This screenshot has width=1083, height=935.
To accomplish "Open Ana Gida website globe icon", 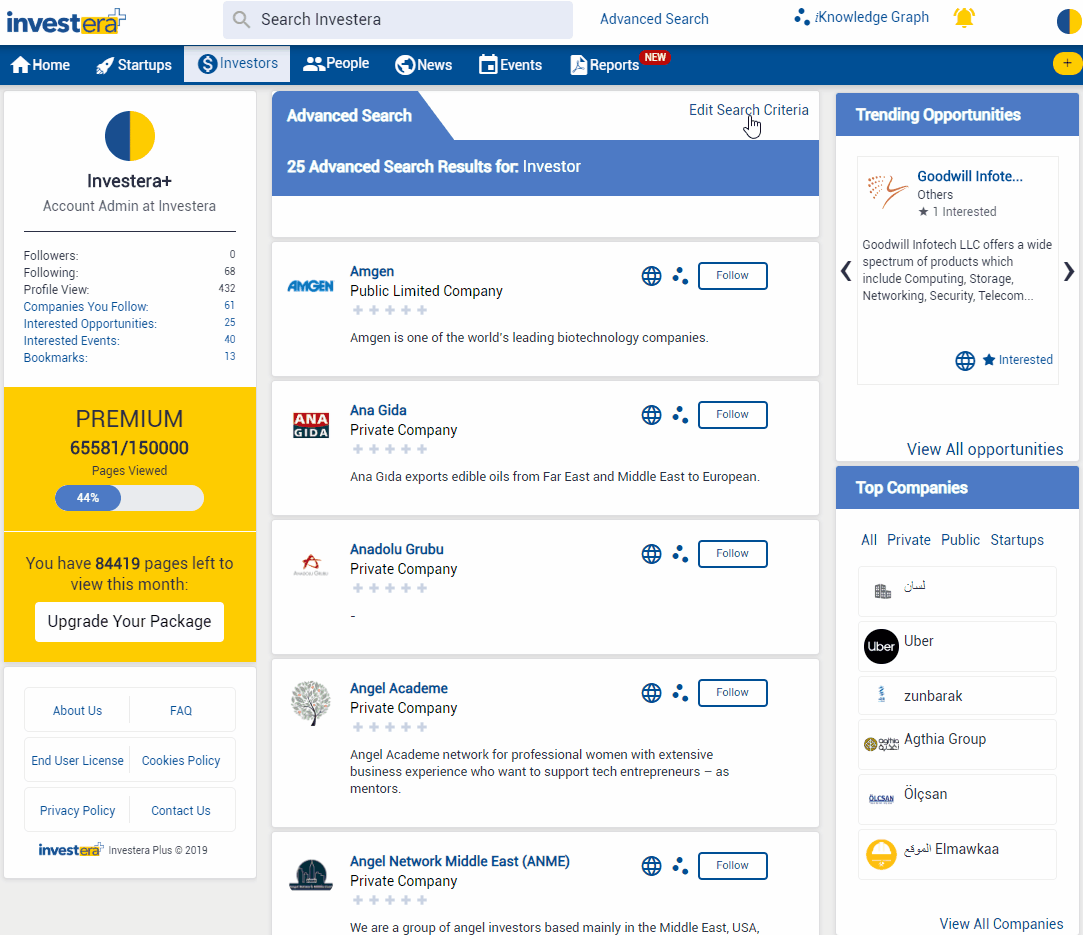I will pos(651,414).
